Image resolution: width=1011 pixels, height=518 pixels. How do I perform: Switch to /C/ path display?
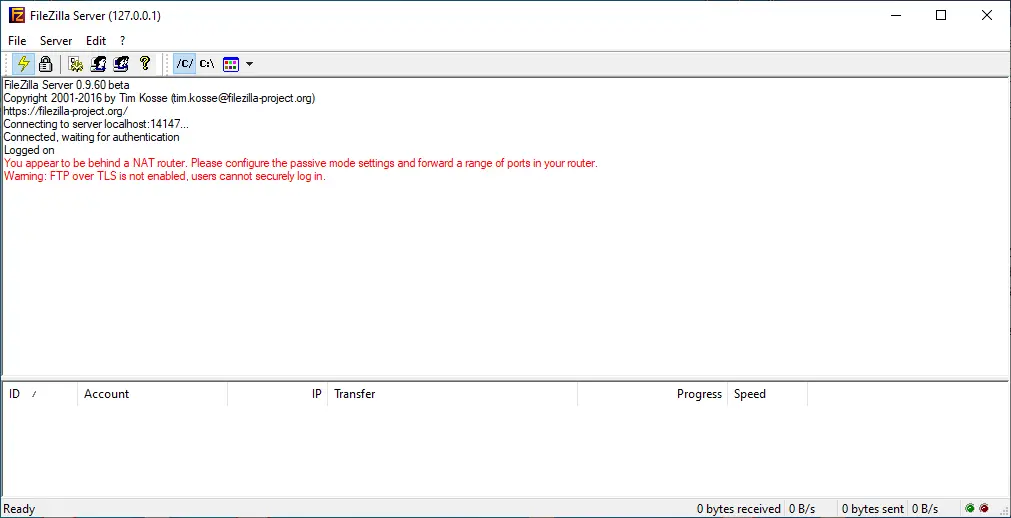point(184,64)
